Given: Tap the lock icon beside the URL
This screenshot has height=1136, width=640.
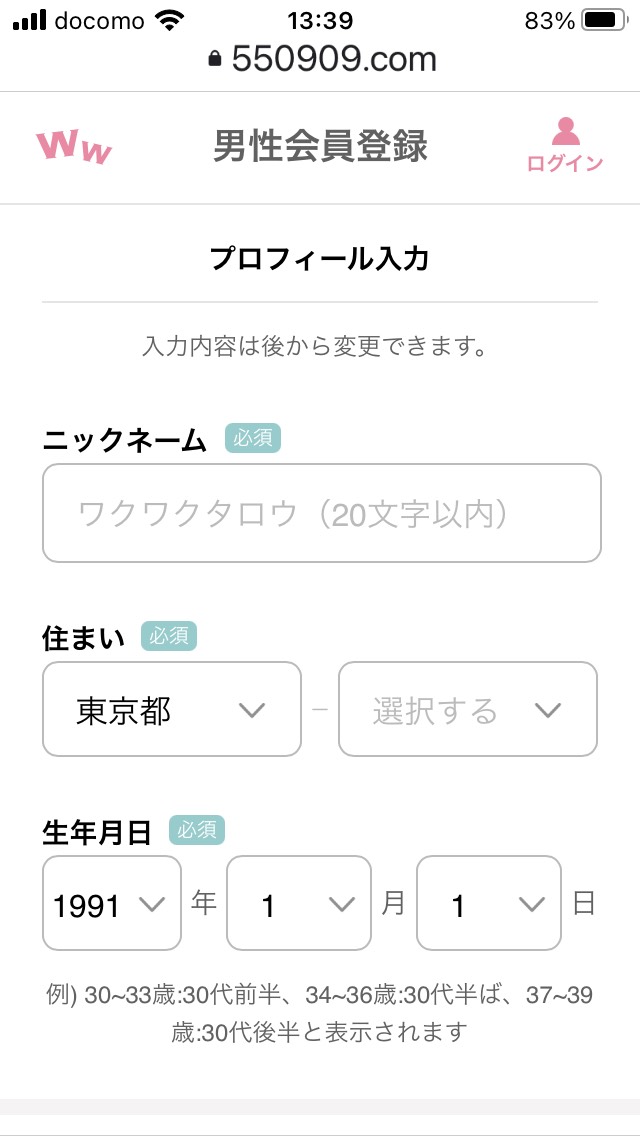Looking at the screenshot, I should click(214, 60).
